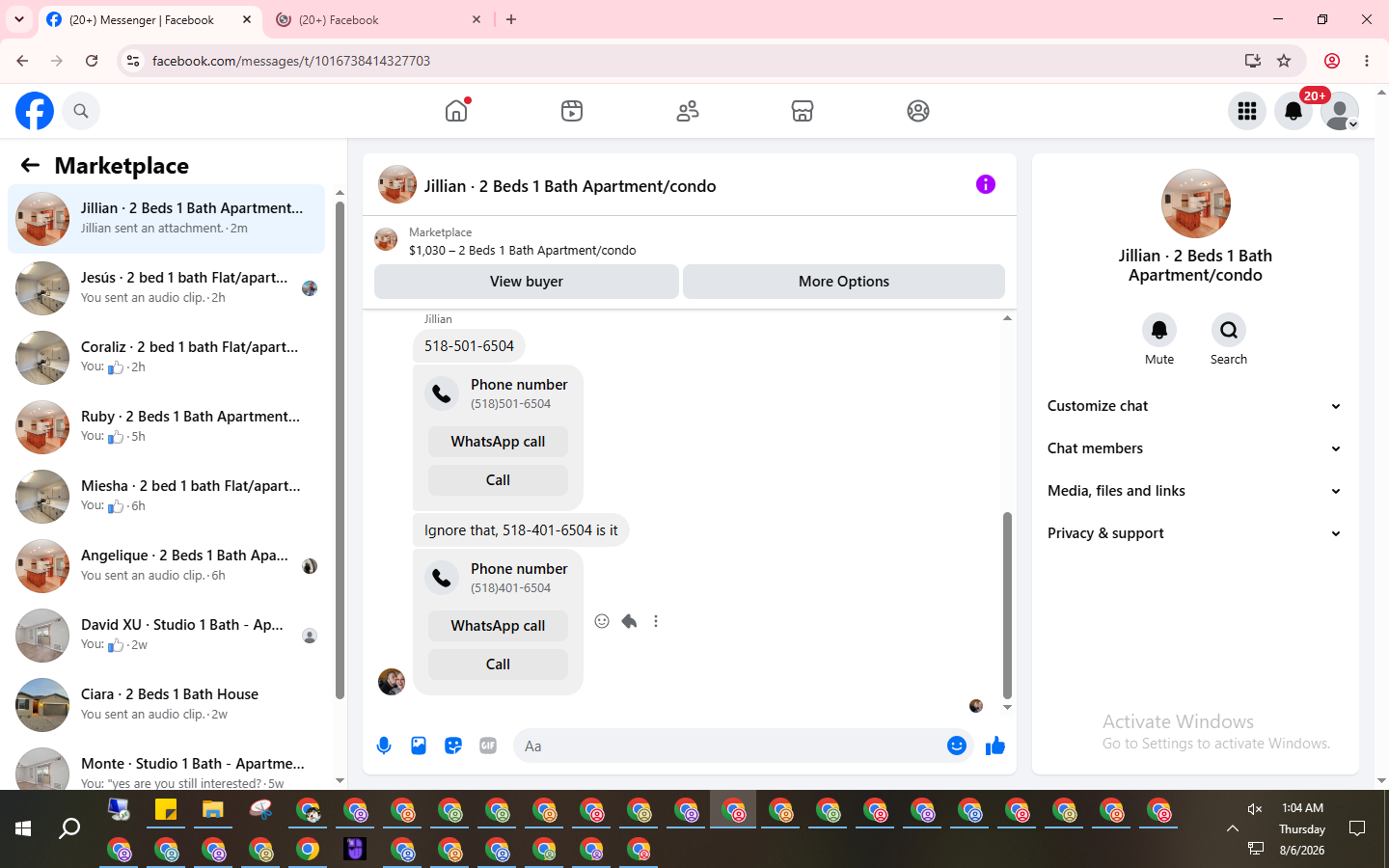Open the Windows notification center
The width and height of the screenshot is (1389, 868).
(1357, 828)
